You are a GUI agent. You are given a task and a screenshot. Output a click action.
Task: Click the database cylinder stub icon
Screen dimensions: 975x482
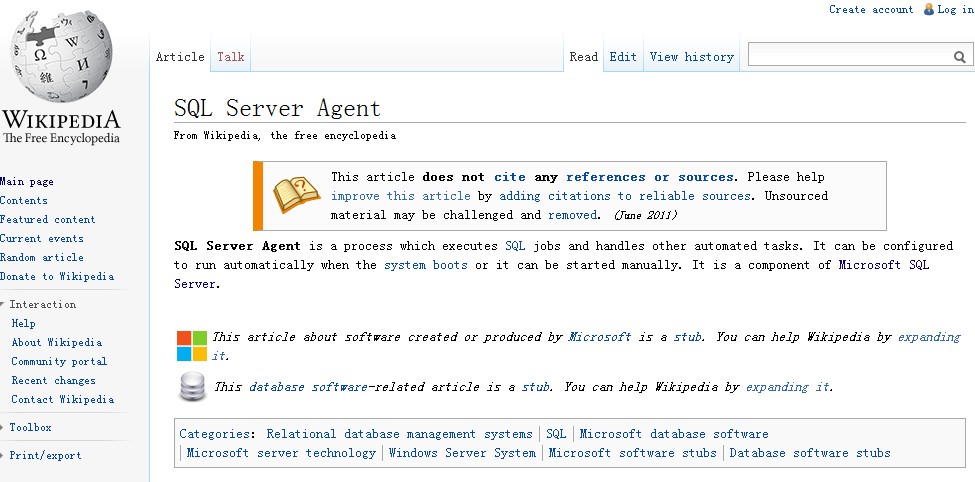pos(192,386)
